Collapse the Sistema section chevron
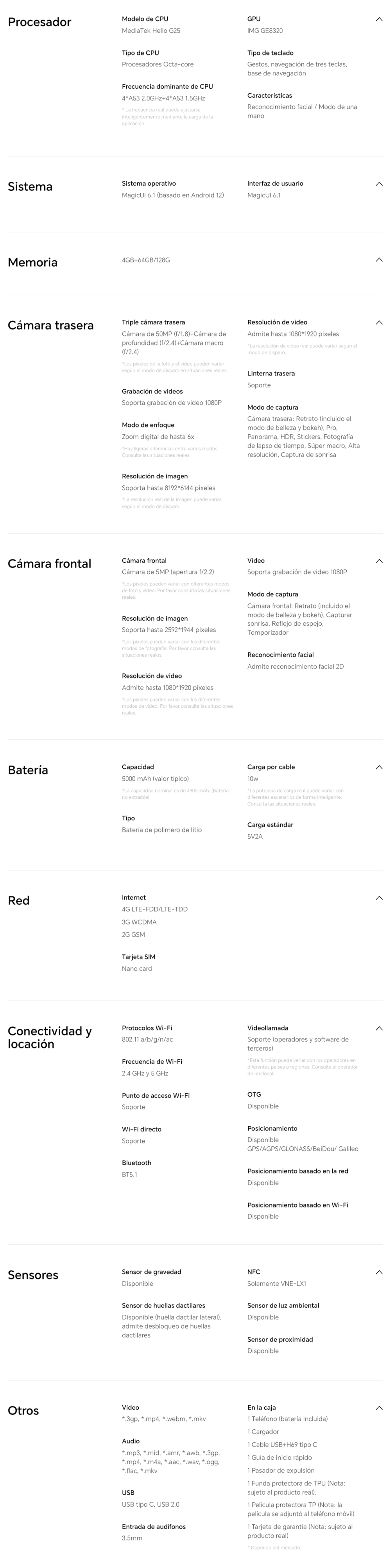The image size is (387, 1568). 379,184
